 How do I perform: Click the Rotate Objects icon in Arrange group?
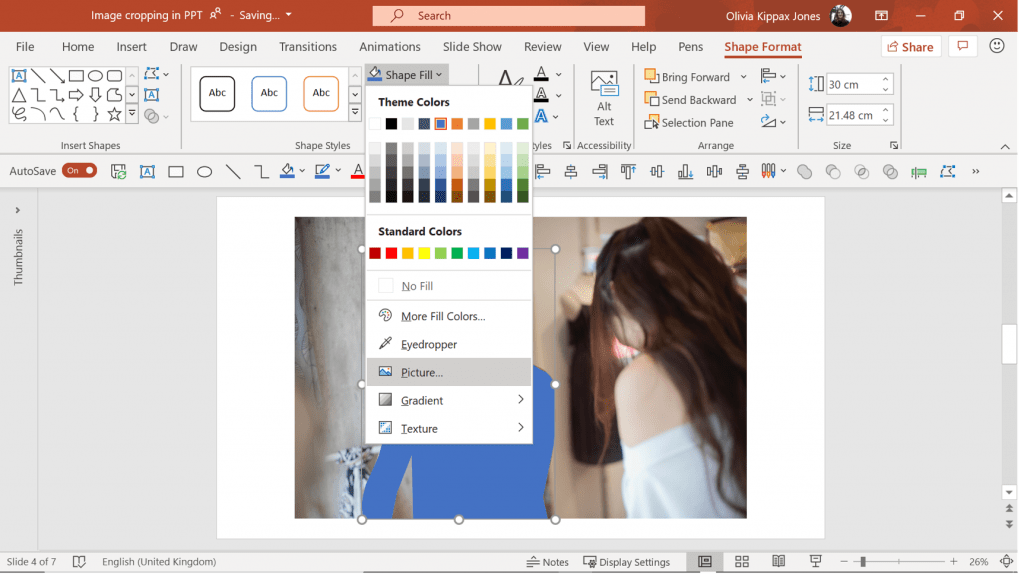click(768, 119)
